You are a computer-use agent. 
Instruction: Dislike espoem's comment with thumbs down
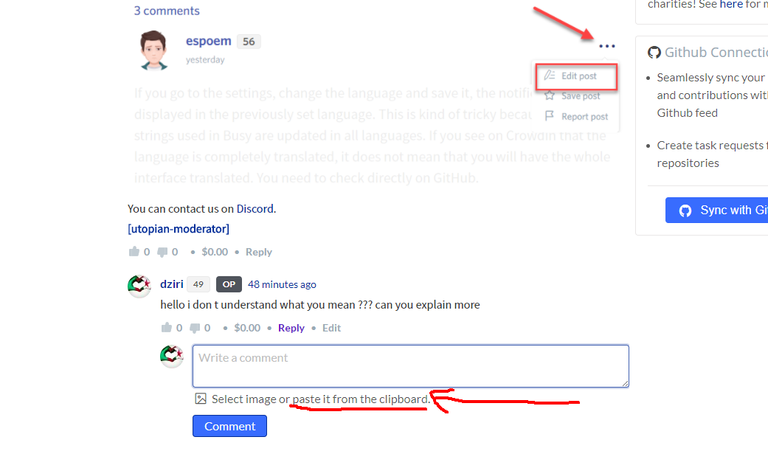point(162,252)
